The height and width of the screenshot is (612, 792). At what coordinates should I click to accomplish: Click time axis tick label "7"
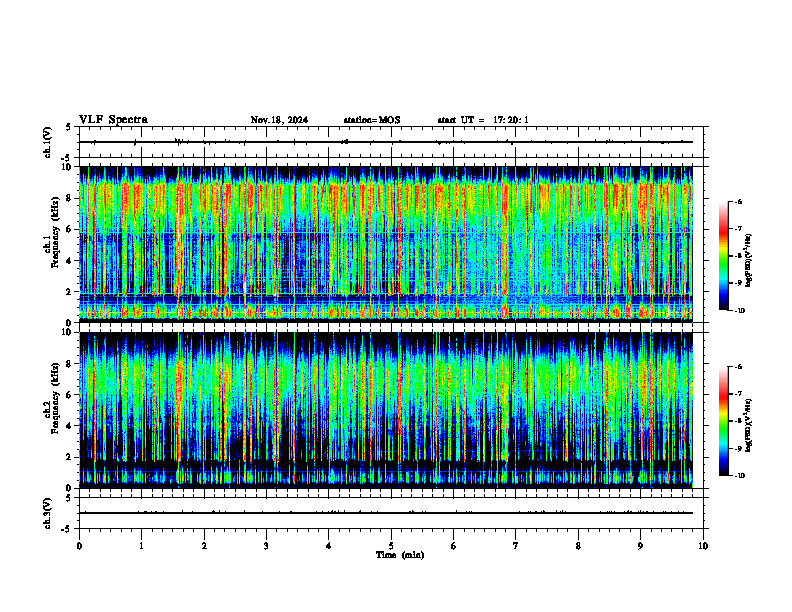[x=516, y=546]
